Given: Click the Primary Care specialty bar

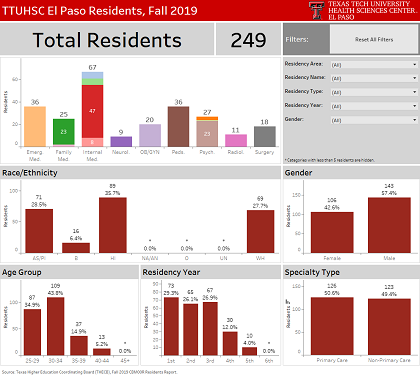Looking at the screenshot, I should pyautogui.click(x=332, y=326).
